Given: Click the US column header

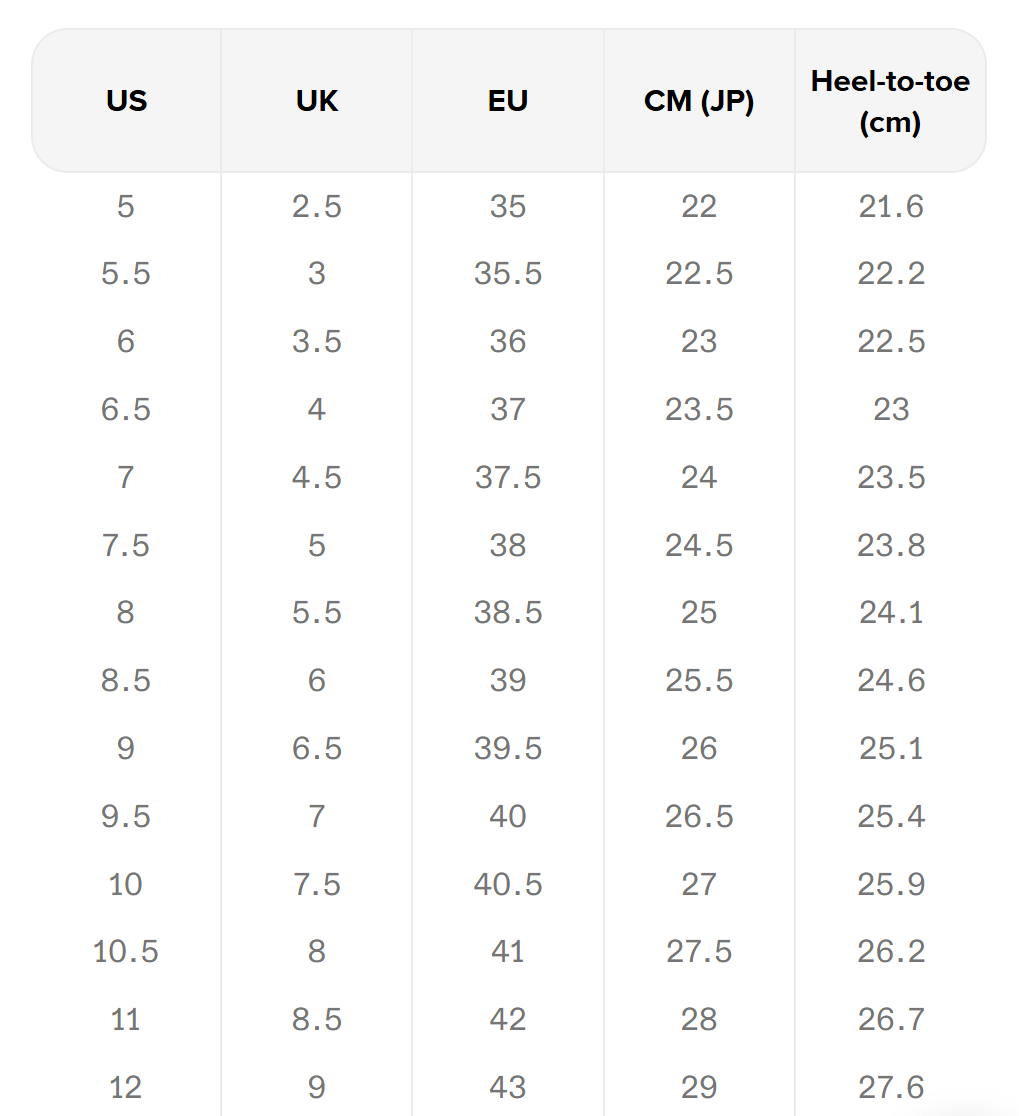Looking at the screenshot, I should (x=126, y=101).
